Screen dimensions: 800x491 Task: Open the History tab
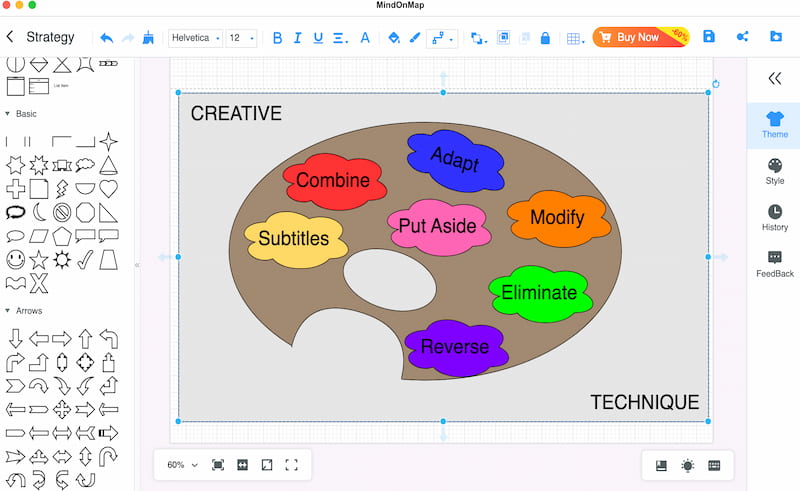click(774, 218)
